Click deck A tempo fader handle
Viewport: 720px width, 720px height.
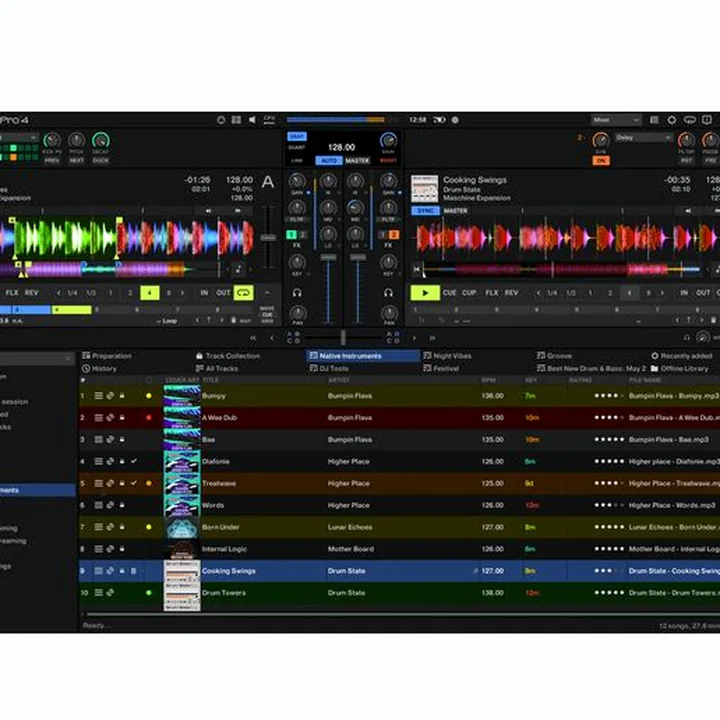(268, 238)
